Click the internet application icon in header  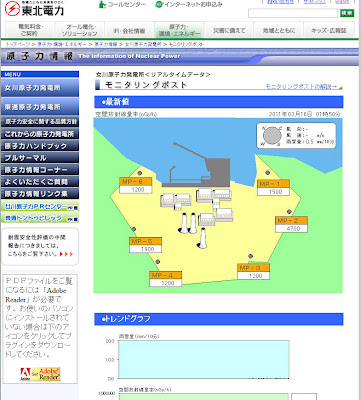click(159, 4)
